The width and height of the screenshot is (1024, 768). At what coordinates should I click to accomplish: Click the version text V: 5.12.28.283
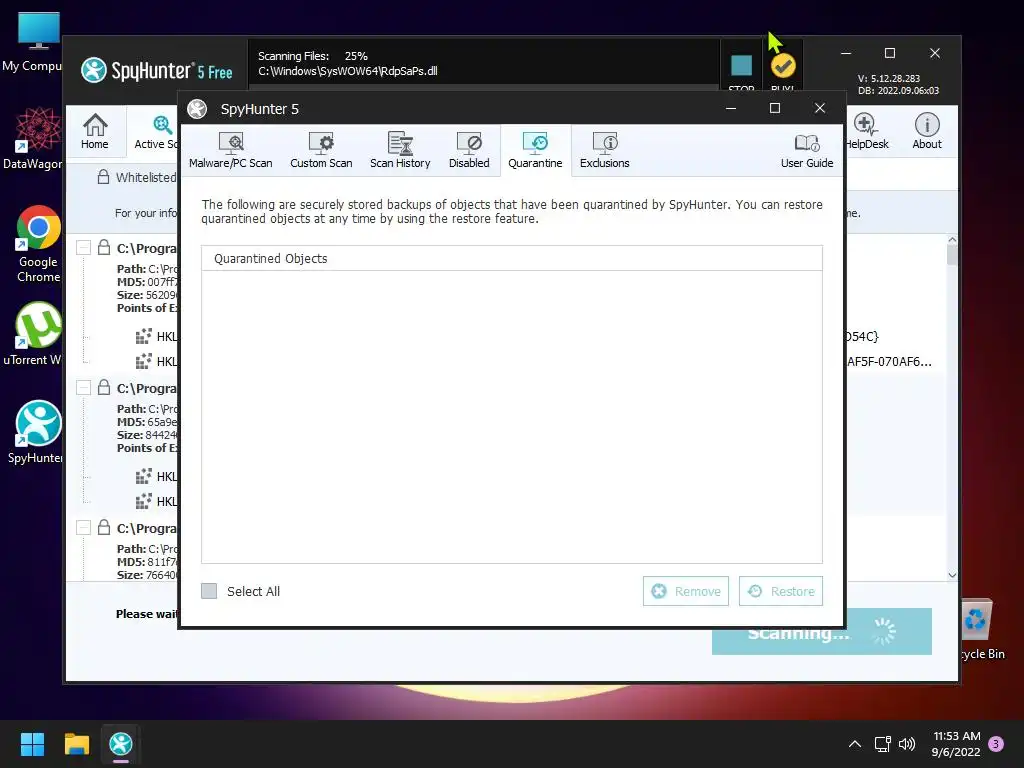pyautogui.click(x=889, y=78)
